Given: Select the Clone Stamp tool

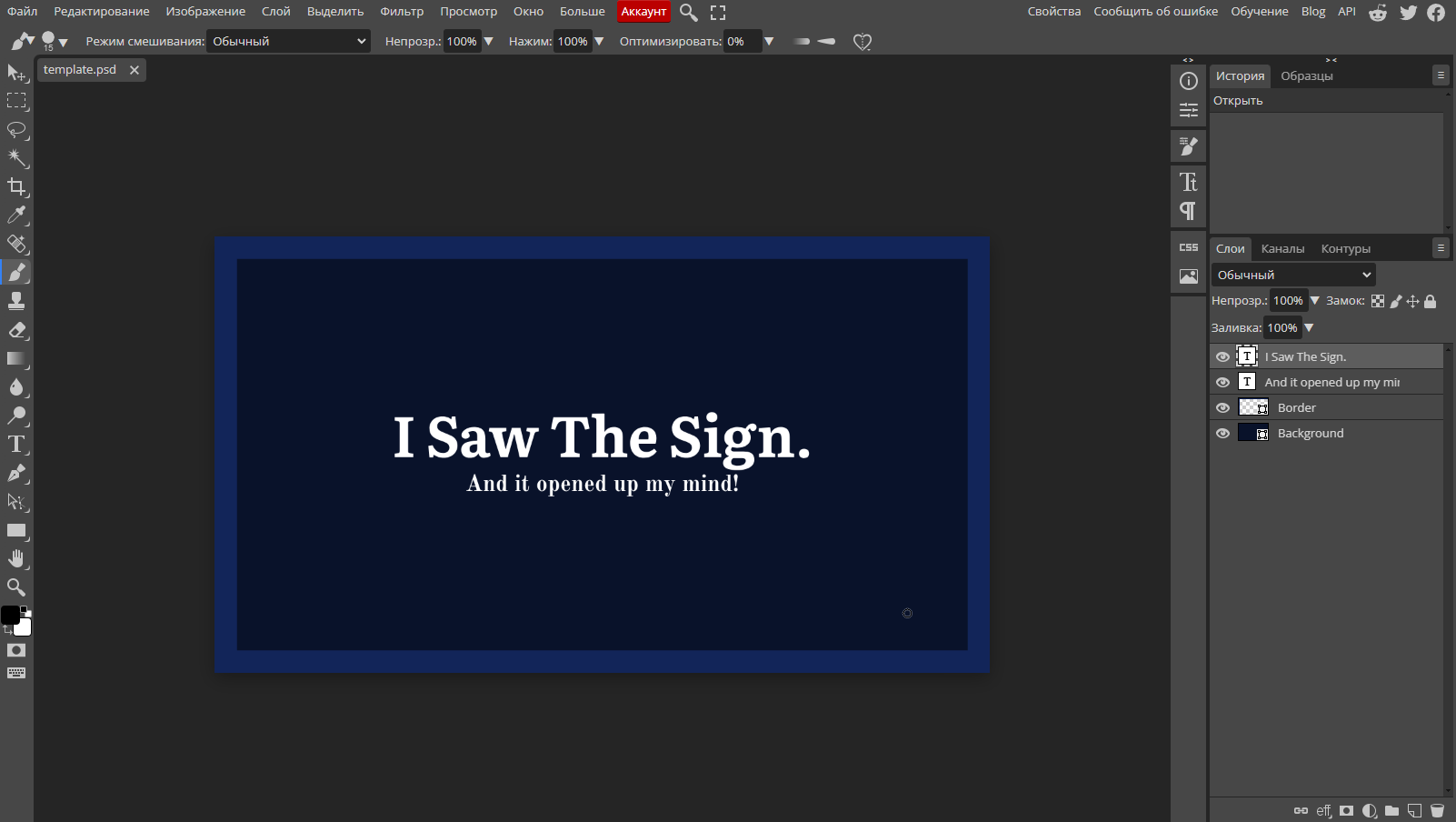Looking at the screenshot, I should click(16, 301).
